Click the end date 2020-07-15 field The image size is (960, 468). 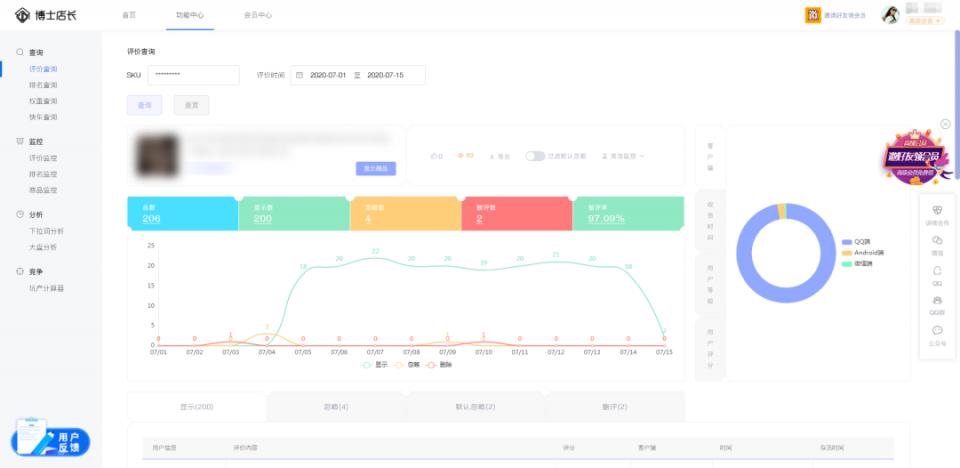(x=386, y=75)
